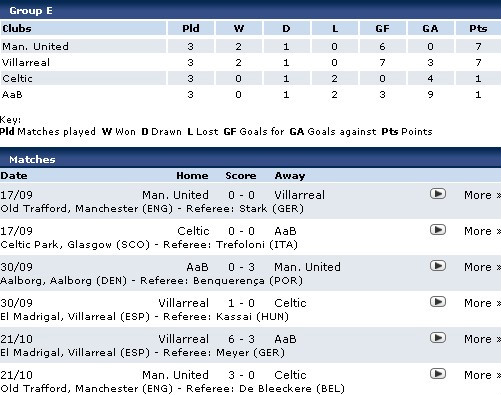Open More link for Man. United 0-0 Villarreal

[482, 195]
